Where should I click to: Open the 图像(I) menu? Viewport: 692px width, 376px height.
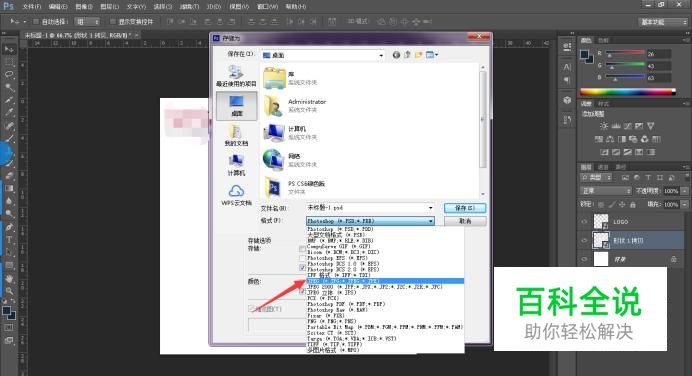pyautogui.click(x=84, y=7)
